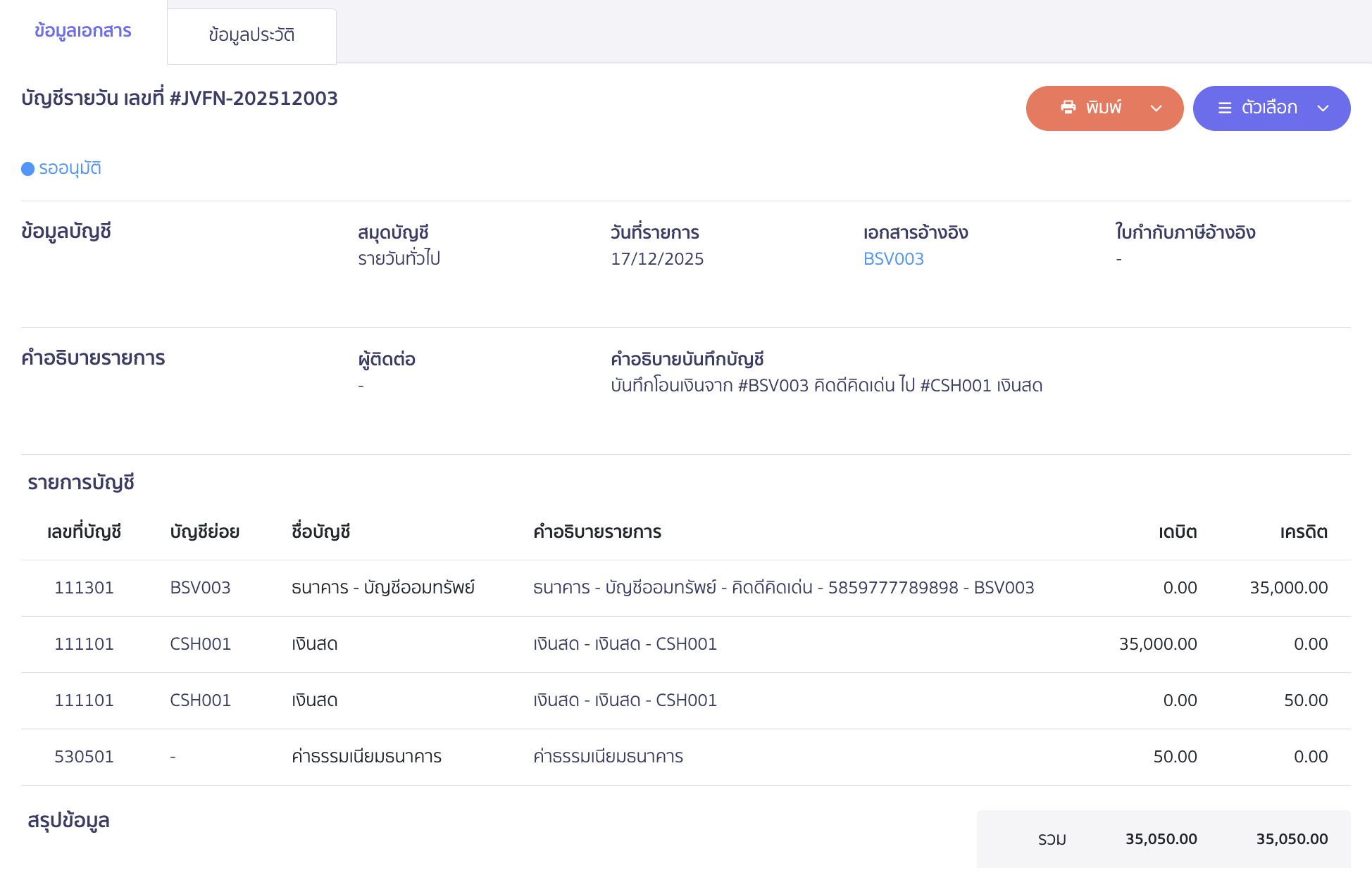1372x887 pixels.
Task: Click the เดบิต debit column header
Action: [1177, 532]
